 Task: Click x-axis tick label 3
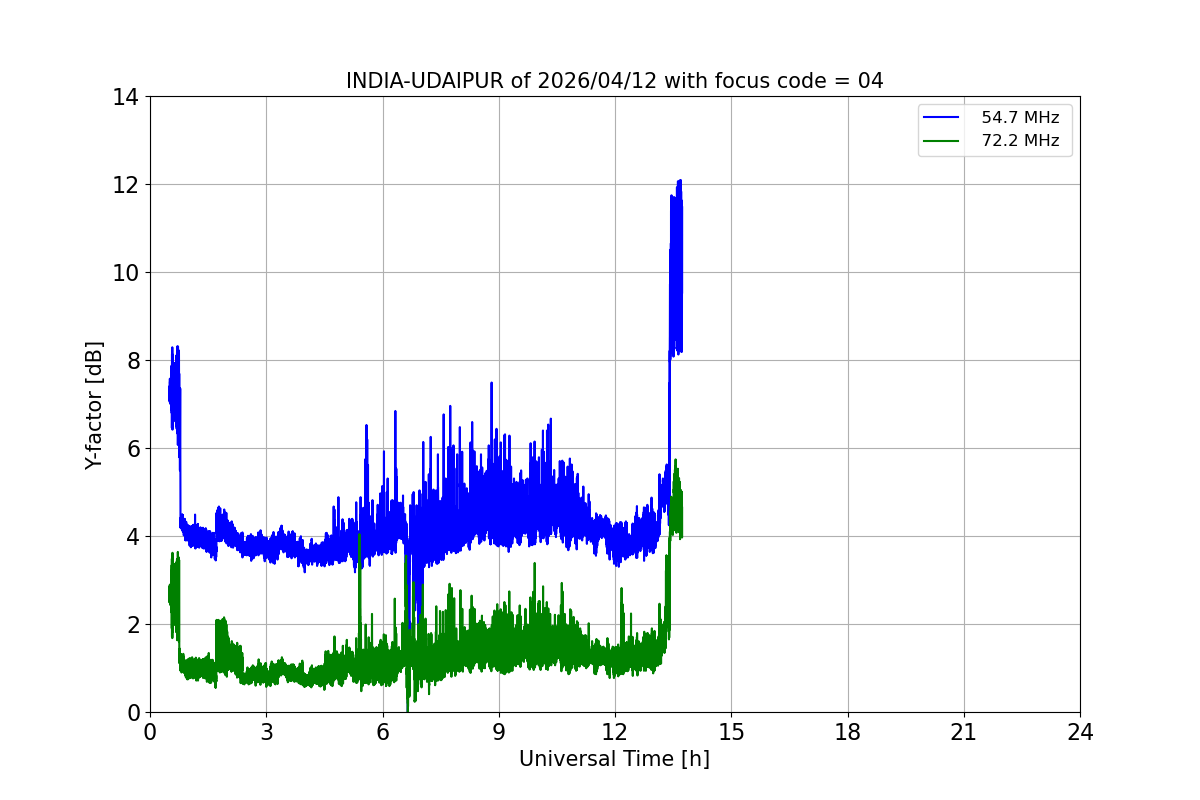pos(266,732)
